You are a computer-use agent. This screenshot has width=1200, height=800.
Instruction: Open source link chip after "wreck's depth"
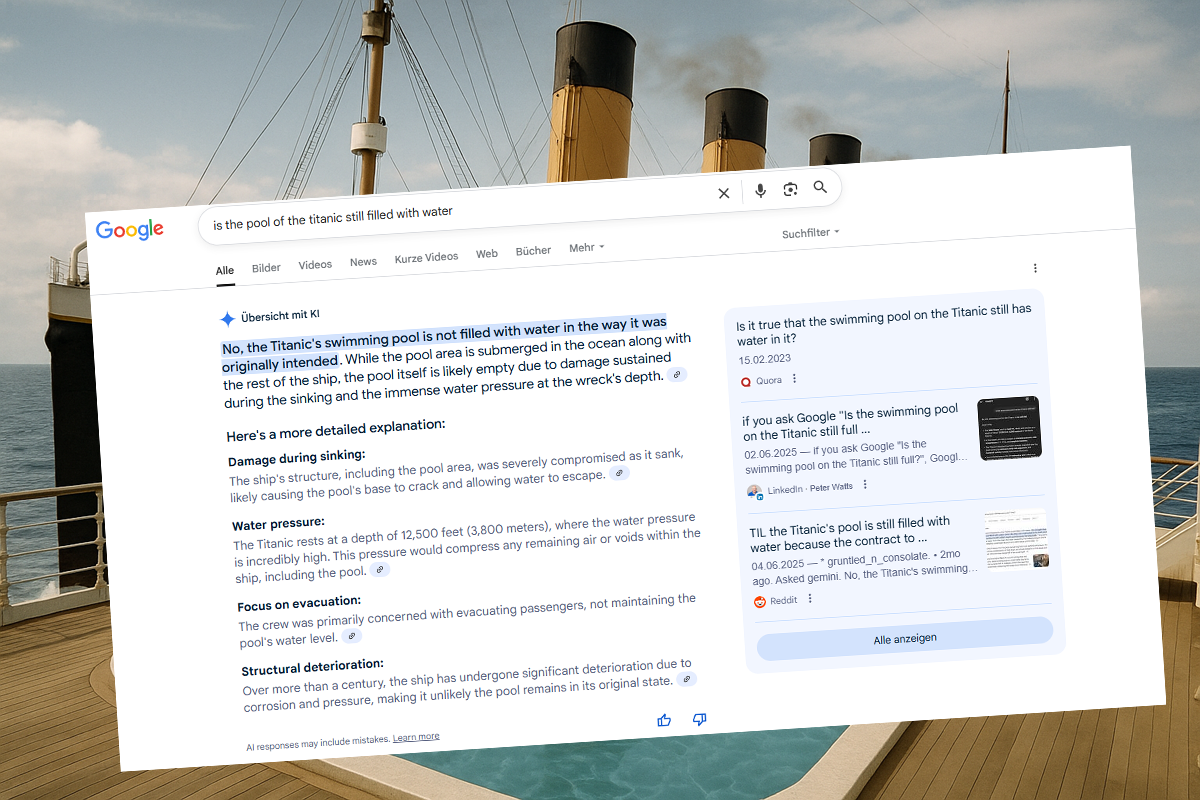(x=678, y=374)
